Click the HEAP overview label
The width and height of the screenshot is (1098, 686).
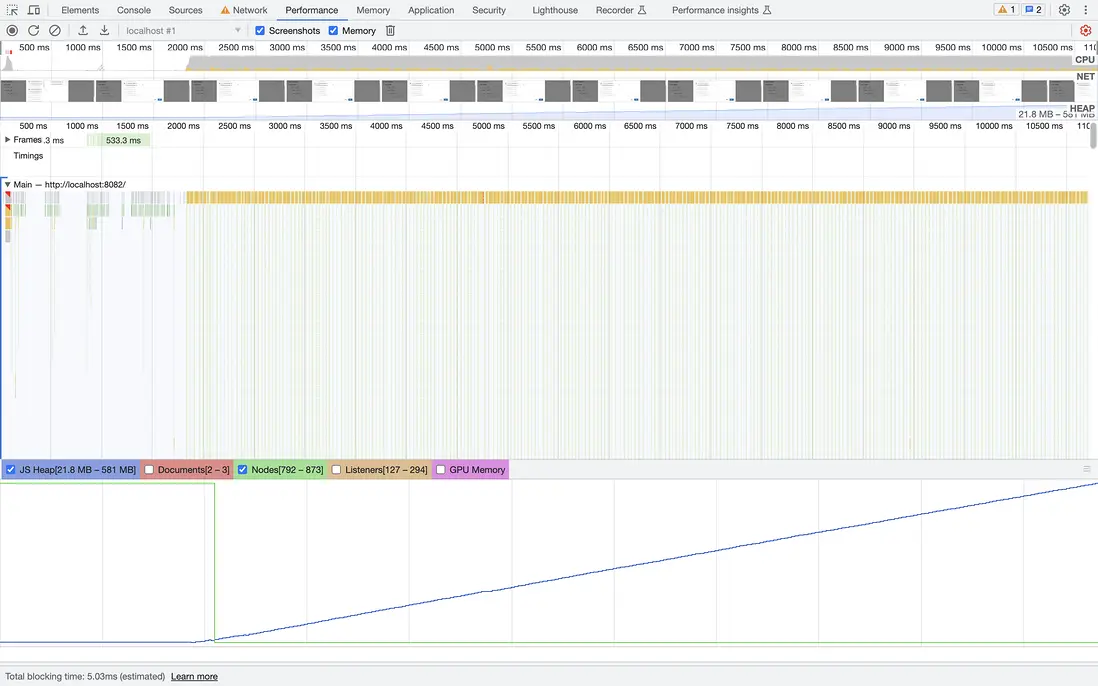1082,108
